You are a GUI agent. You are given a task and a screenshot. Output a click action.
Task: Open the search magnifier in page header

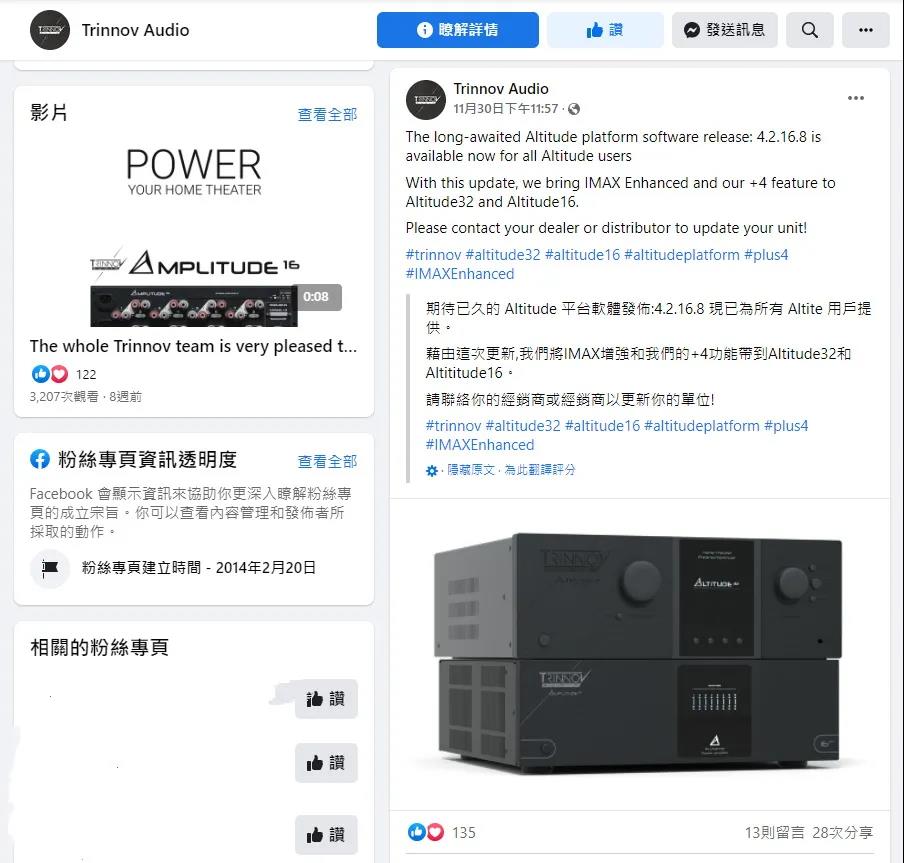pos(809,30)
